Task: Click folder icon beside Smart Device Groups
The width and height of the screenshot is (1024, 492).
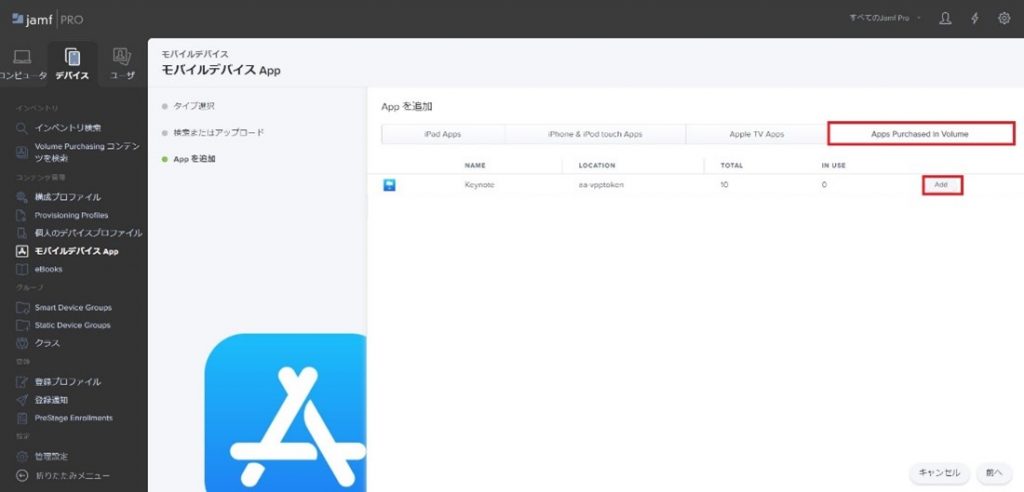Action: pos(22,307)
